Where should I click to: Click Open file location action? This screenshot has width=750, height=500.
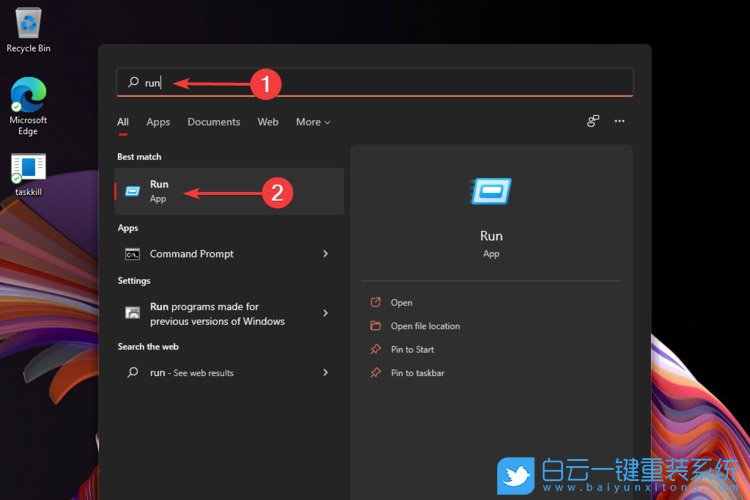(425, 326)
